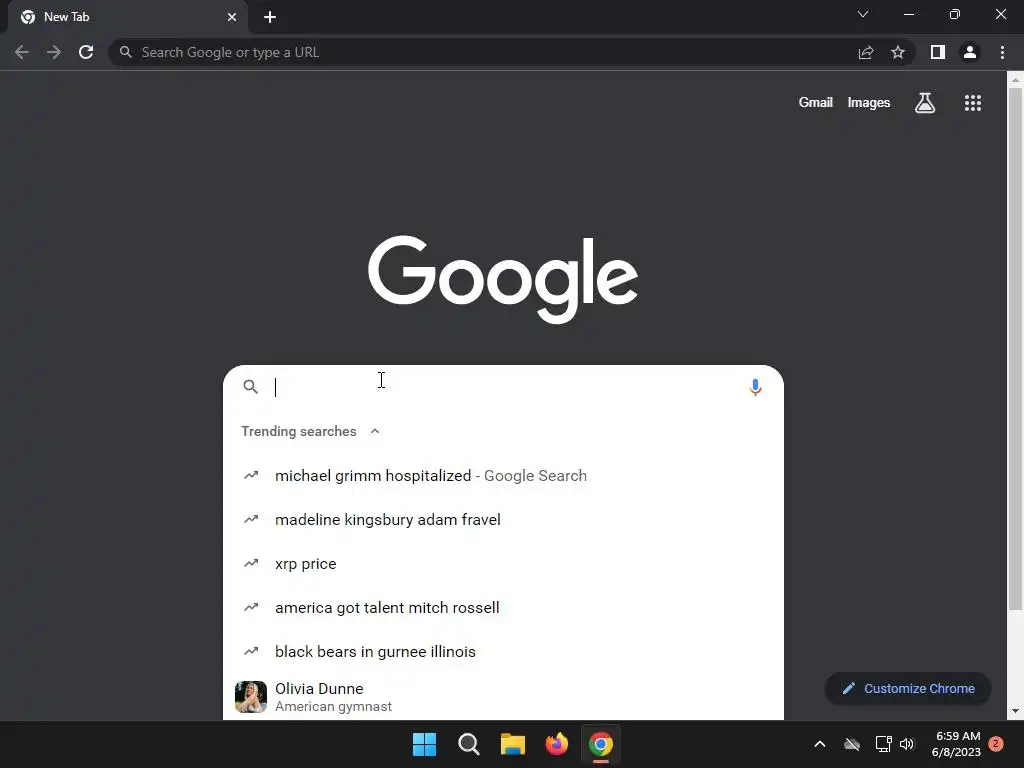1024x768 pixels.
Task: Open Firefox from the taskbar
Action: 556,744
